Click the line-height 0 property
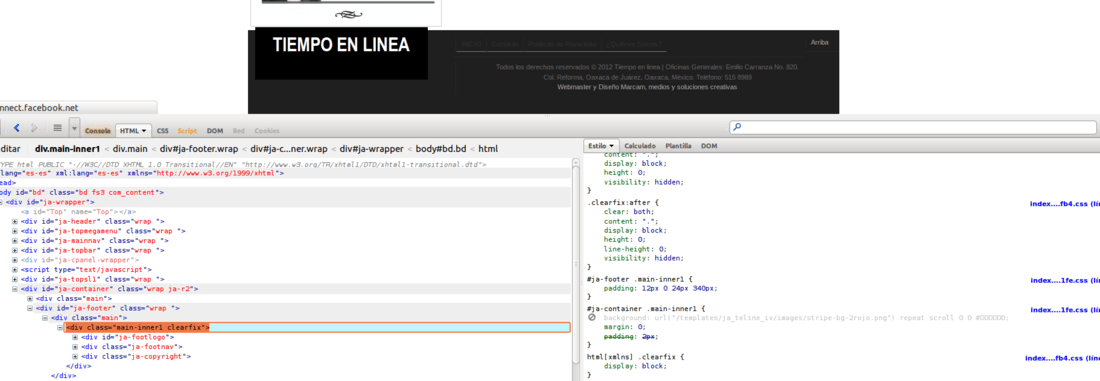The width and height of the screenshot is (1100, 381). click(x=635, y=248)
